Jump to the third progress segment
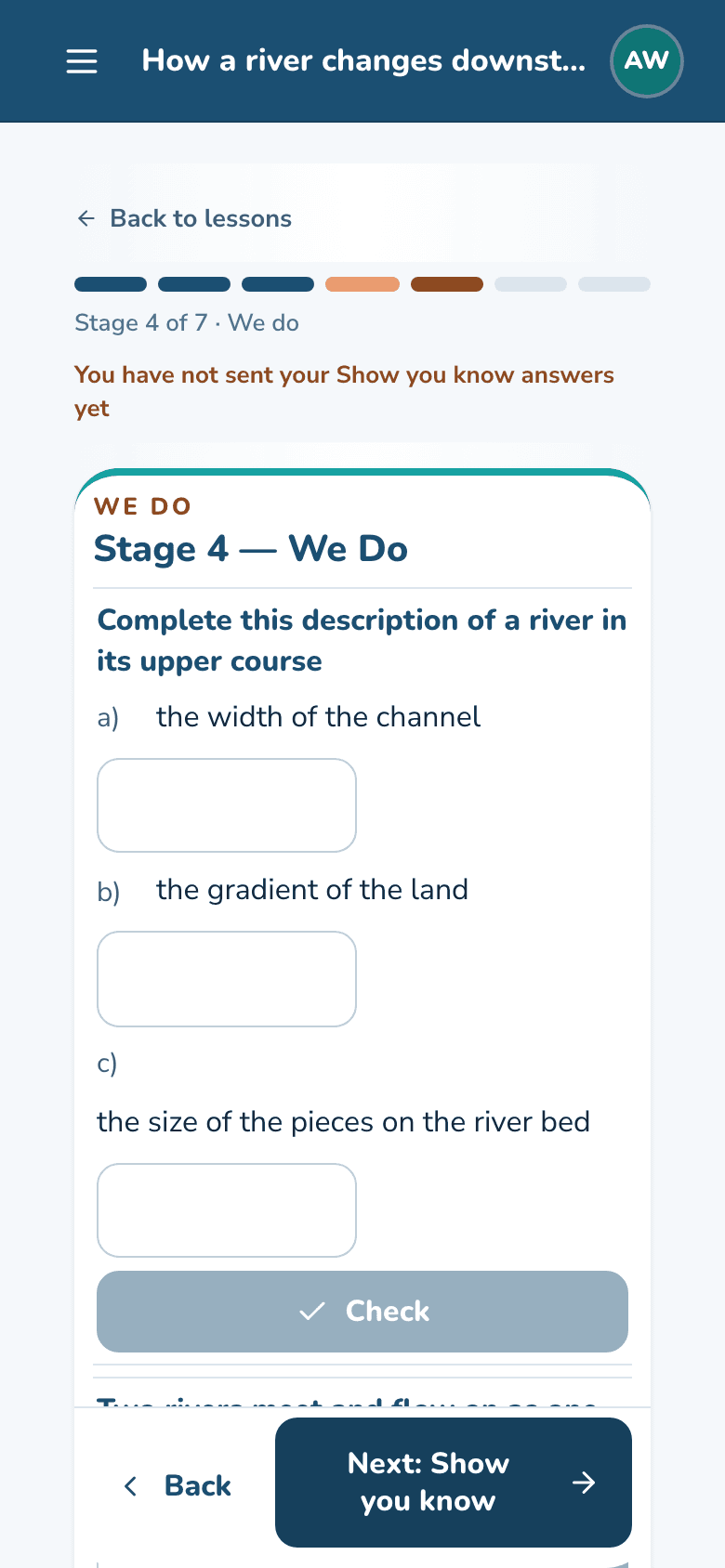Image resolution: width=725 pixels, height=1568 pixels. pyautogui.click(x=278, y=284)
